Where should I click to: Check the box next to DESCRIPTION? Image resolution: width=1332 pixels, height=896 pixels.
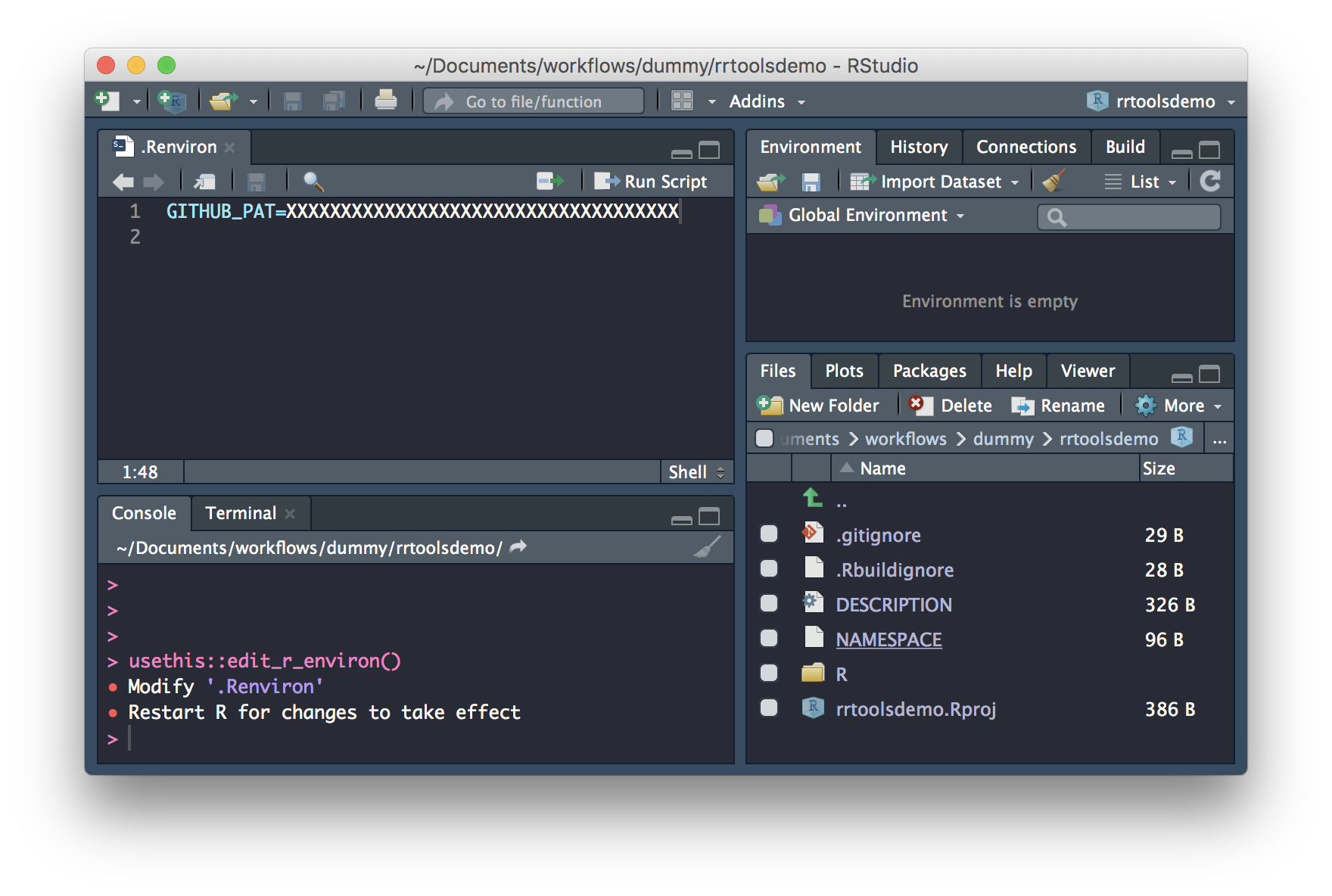[769, 604]
